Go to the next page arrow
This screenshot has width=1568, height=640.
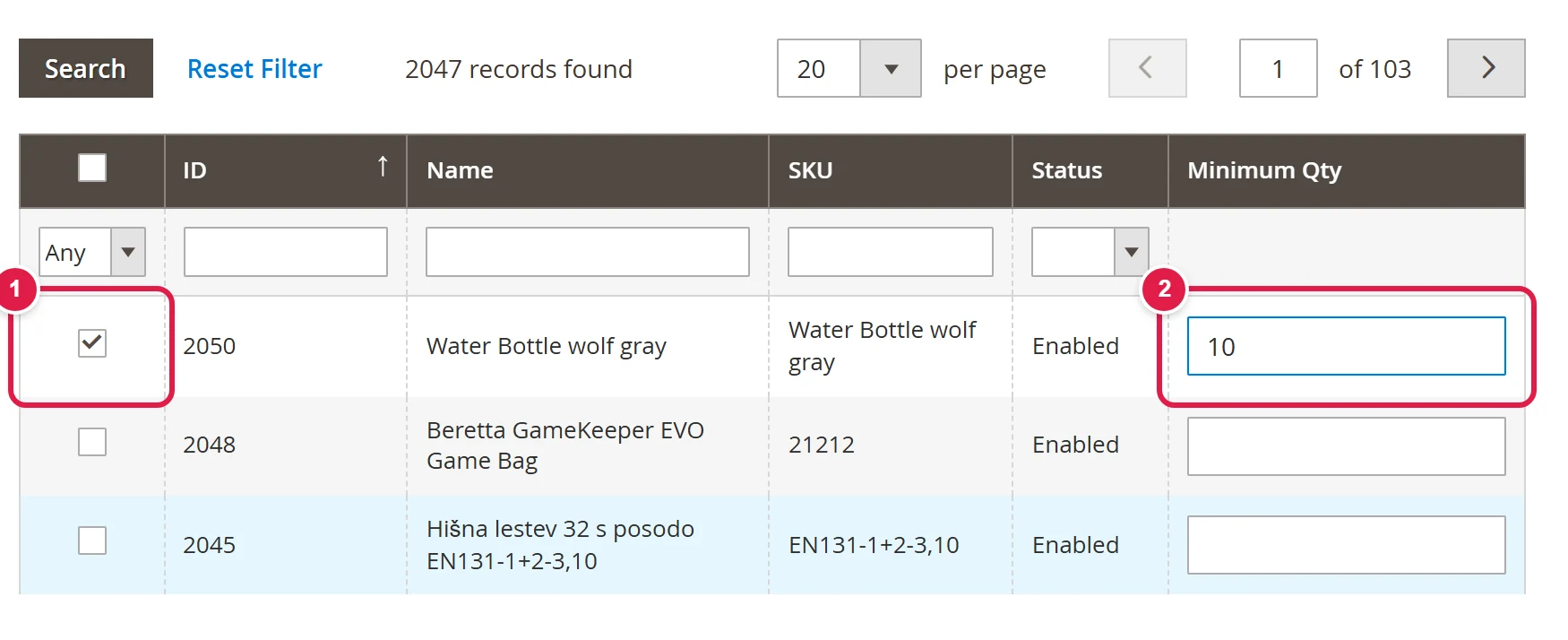1486,68
